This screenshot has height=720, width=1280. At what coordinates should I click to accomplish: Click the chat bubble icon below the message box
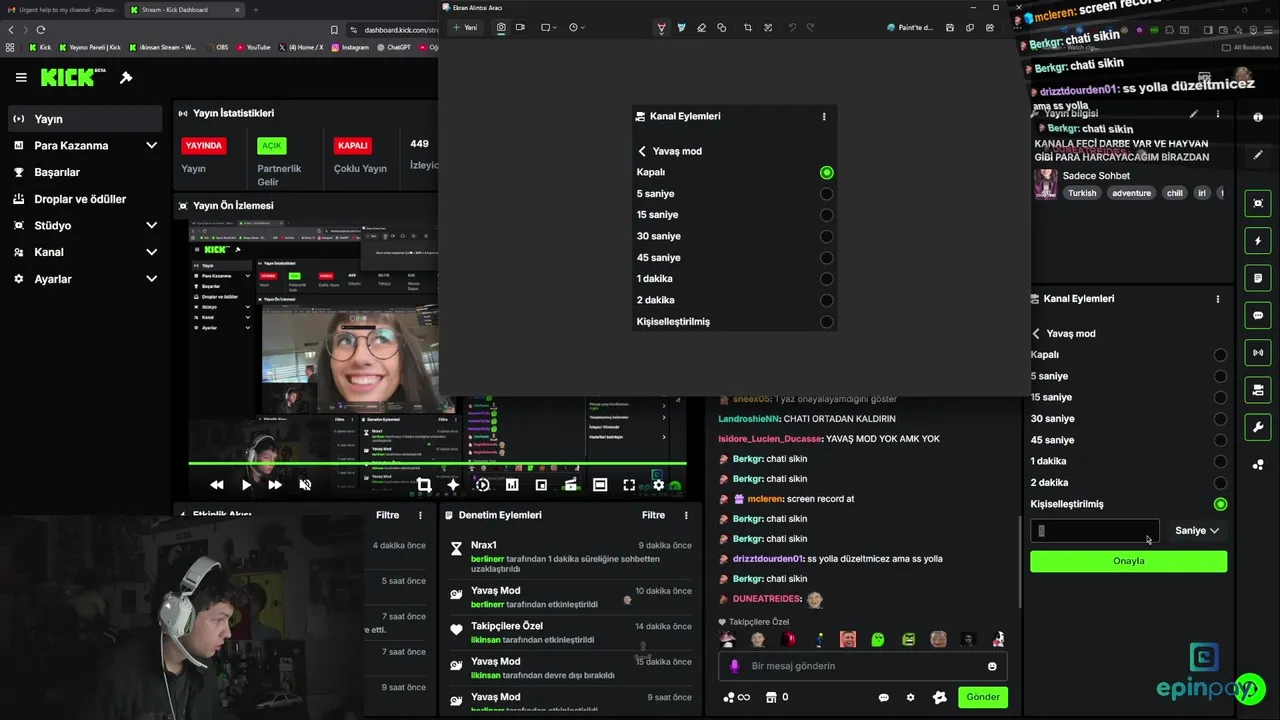pyautogui.click(x=883, y=697)
